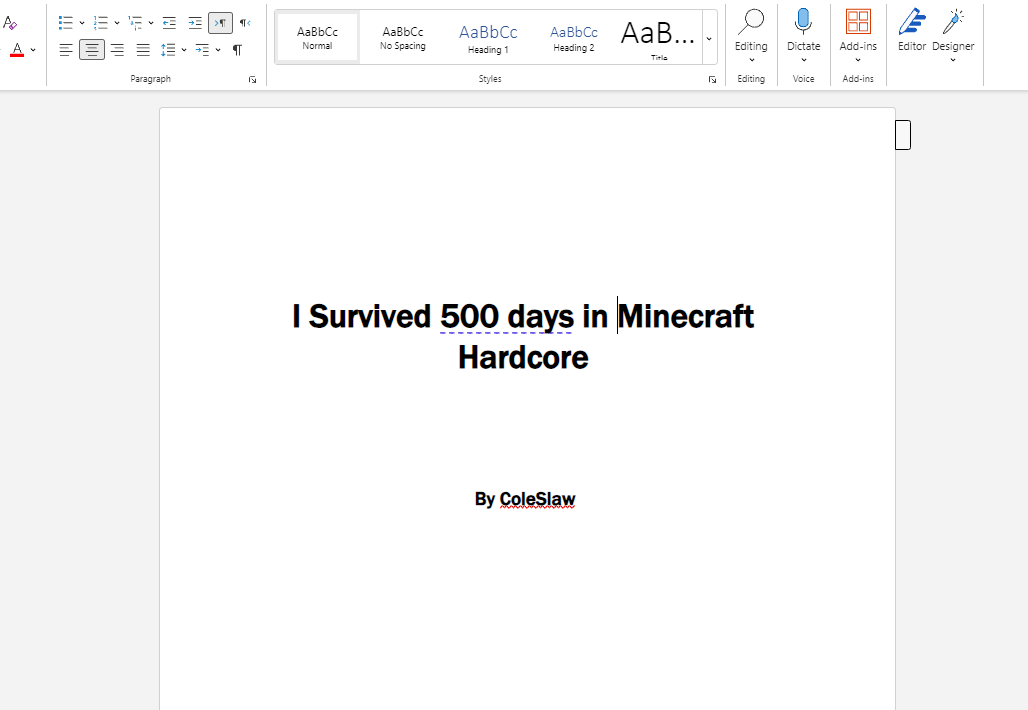
Task: Toggle left-to-right text direction
Action: (220, 23)
